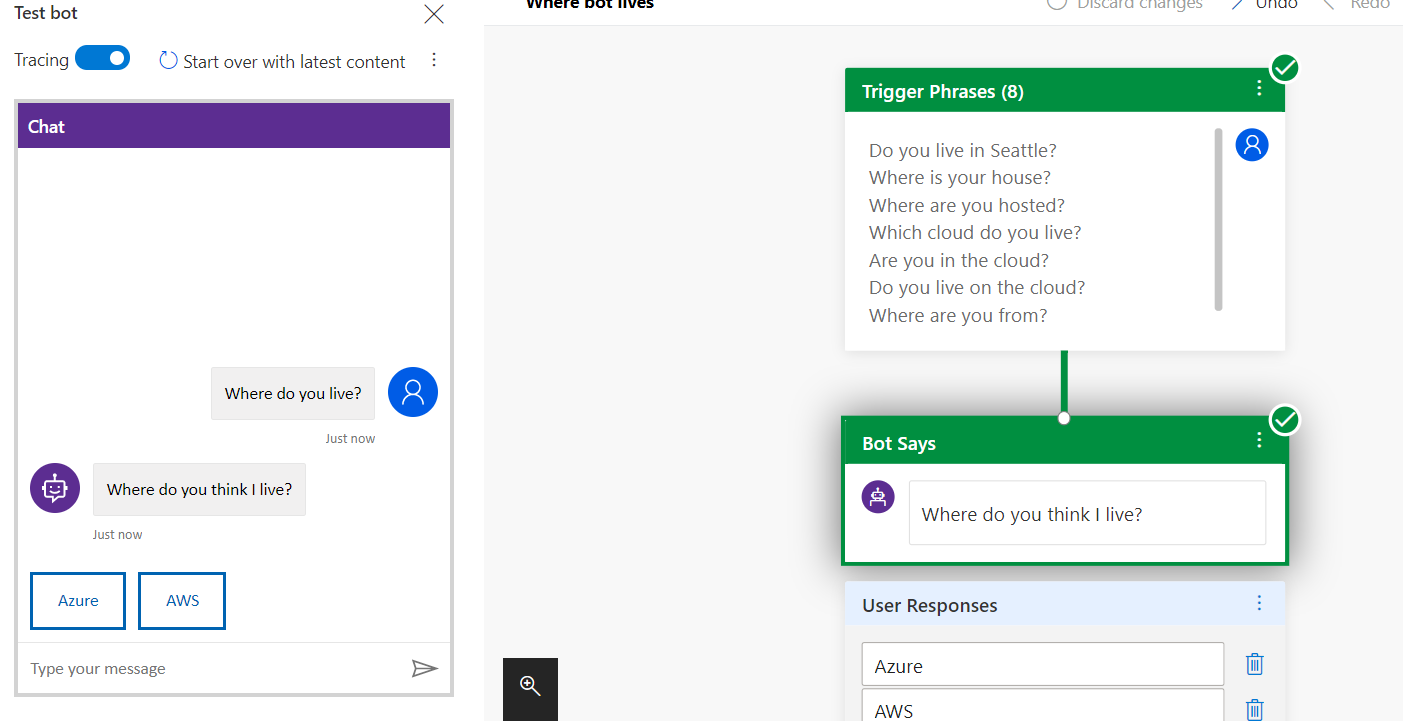Select the phrase Where is your house?
The image size is (1403, 721).
tap(959, 177)
